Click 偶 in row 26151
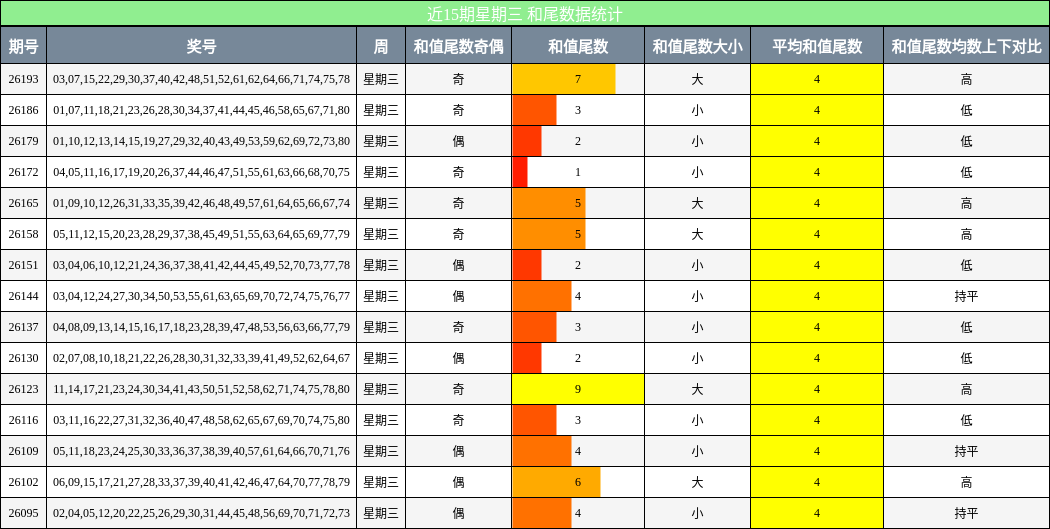1050x529 pixels. point(458,265)
